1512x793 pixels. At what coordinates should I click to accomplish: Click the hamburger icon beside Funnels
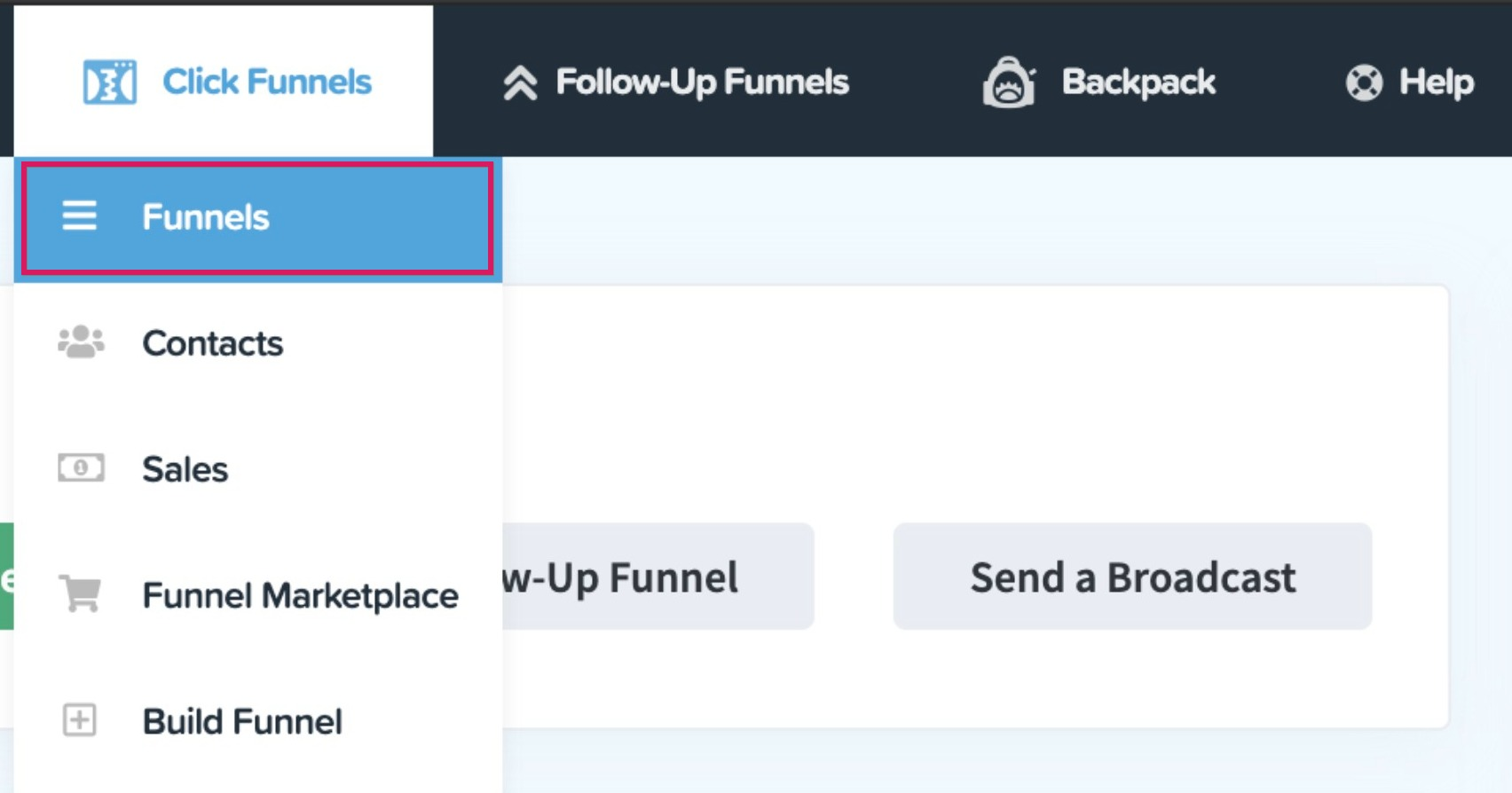[80, 216]
